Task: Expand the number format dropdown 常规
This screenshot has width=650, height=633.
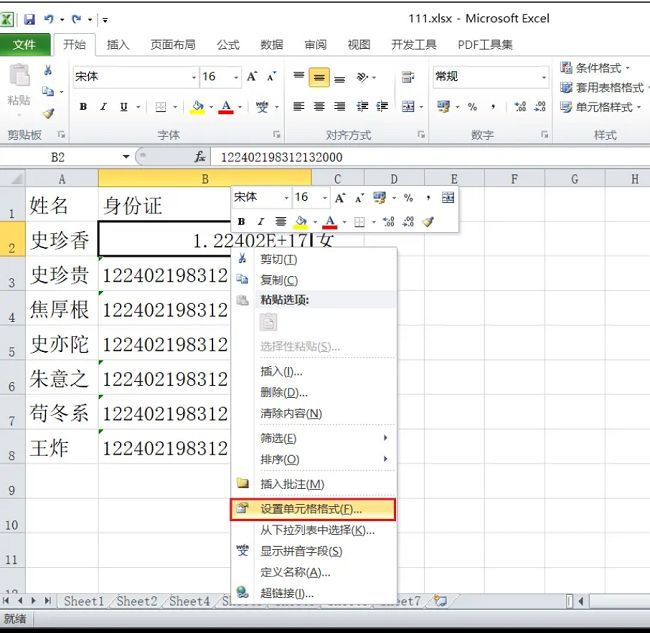Action: (x=544, y=77)
